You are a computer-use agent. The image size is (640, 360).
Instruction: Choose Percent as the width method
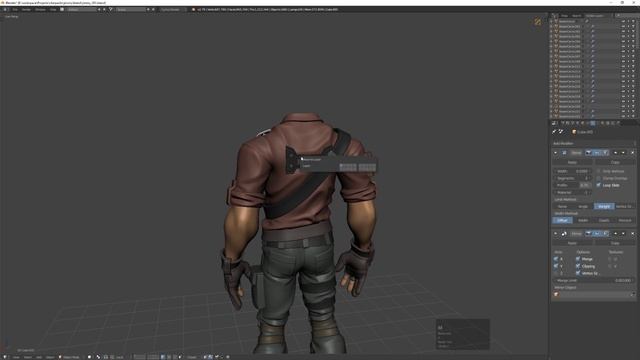pyautogui.click(x=625, y=220)
